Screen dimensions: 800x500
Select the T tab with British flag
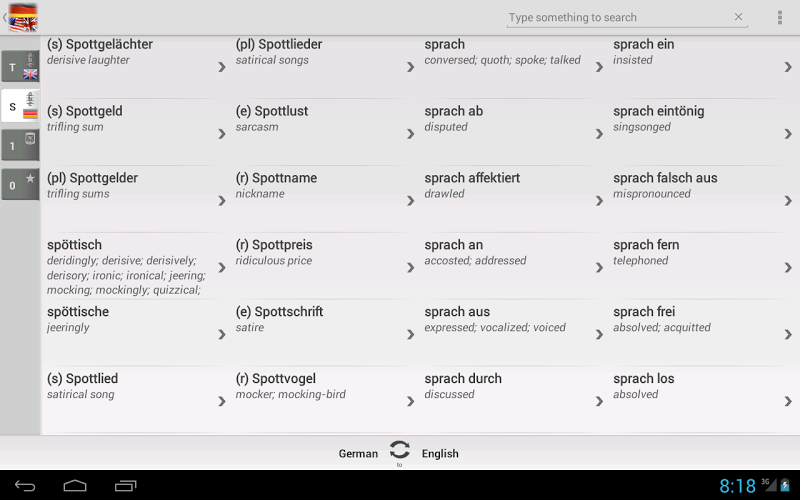[20, 67]
